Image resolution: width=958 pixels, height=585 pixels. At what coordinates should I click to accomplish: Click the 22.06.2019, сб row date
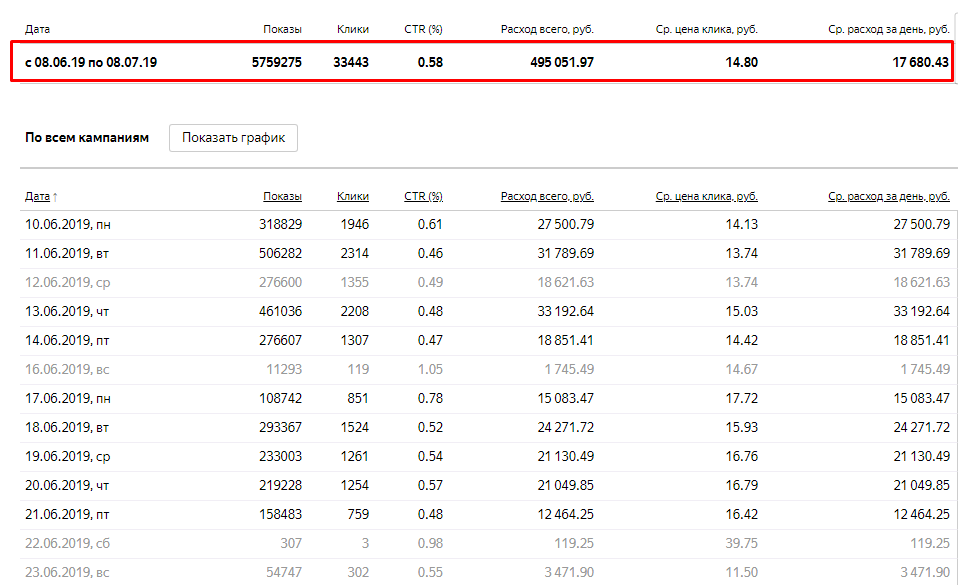(x=67, y=543)
